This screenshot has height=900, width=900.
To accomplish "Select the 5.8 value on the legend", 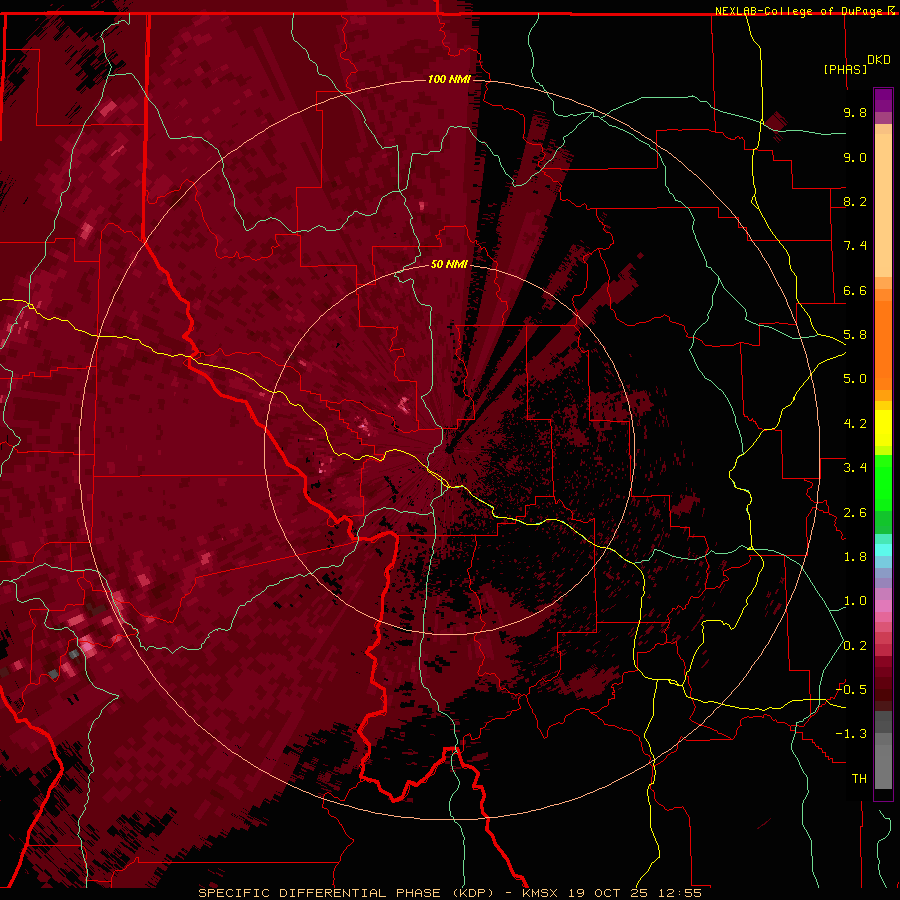I will [x=855, y=335].
